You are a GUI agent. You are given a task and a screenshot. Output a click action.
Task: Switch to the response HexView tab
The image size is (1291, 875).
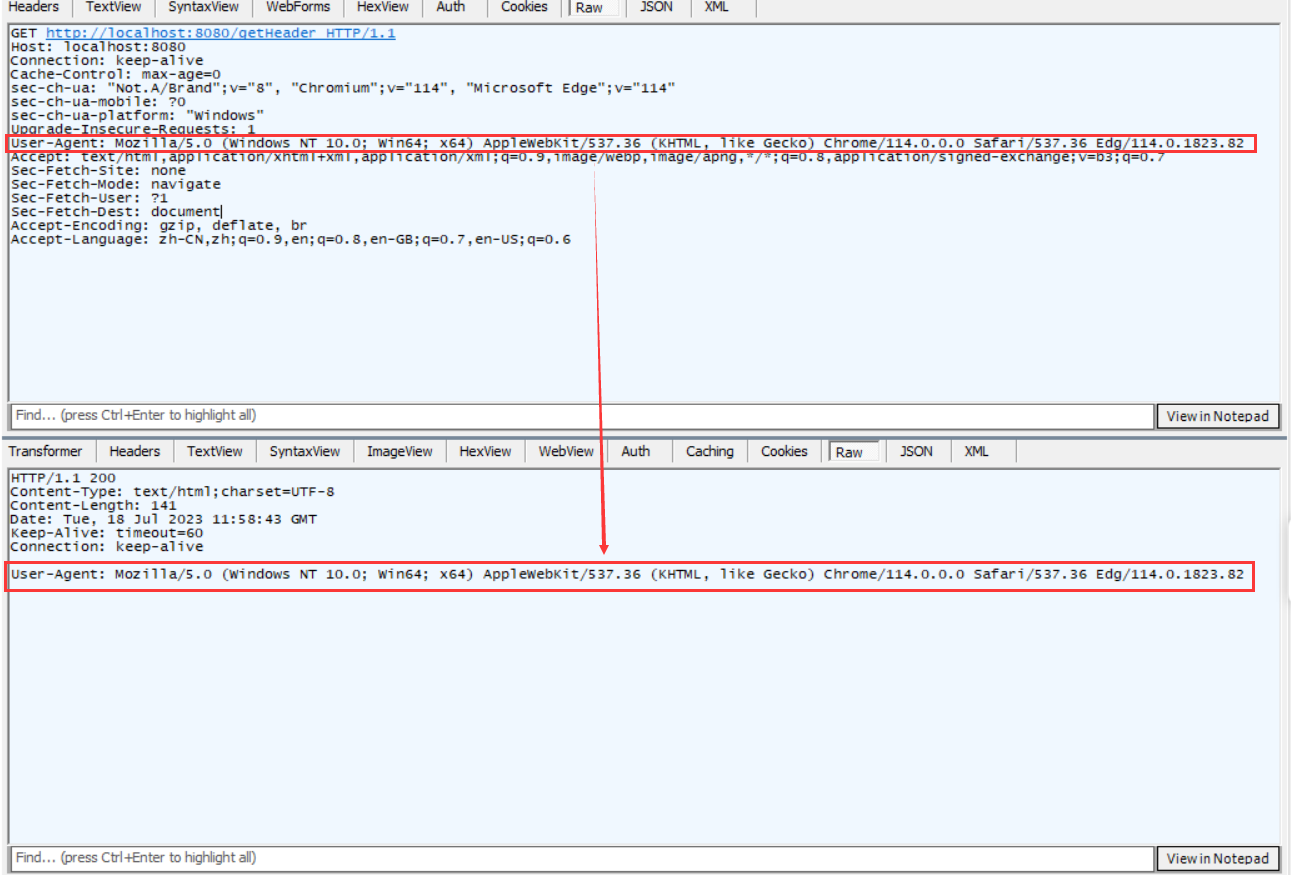485,452
